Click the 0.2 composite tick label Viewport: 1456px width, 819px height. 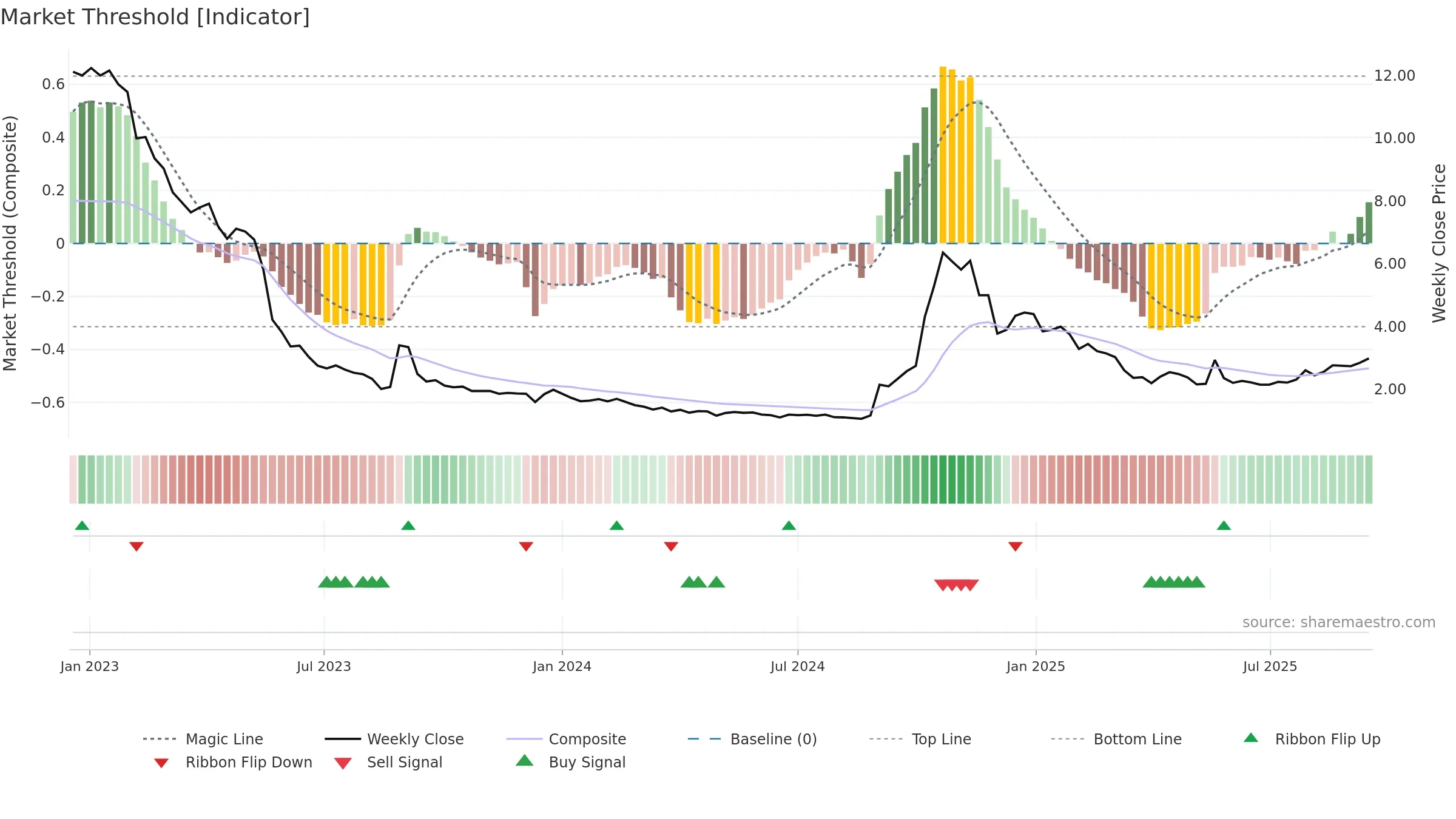point(53,190)
